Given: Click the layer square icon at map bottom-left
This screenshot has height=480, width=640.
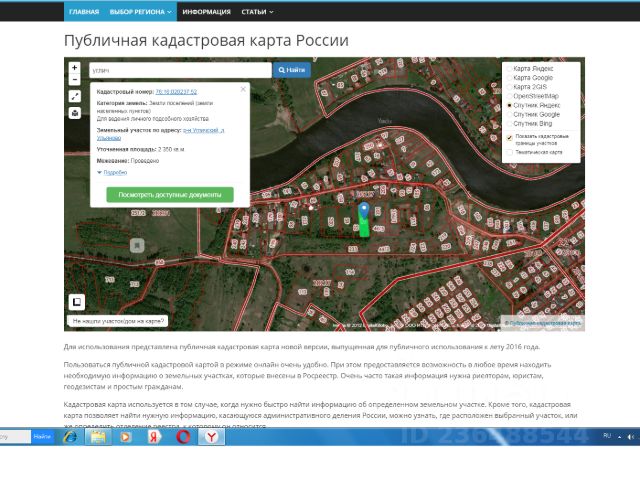Looking at the screenshot, I should [75, 301].
